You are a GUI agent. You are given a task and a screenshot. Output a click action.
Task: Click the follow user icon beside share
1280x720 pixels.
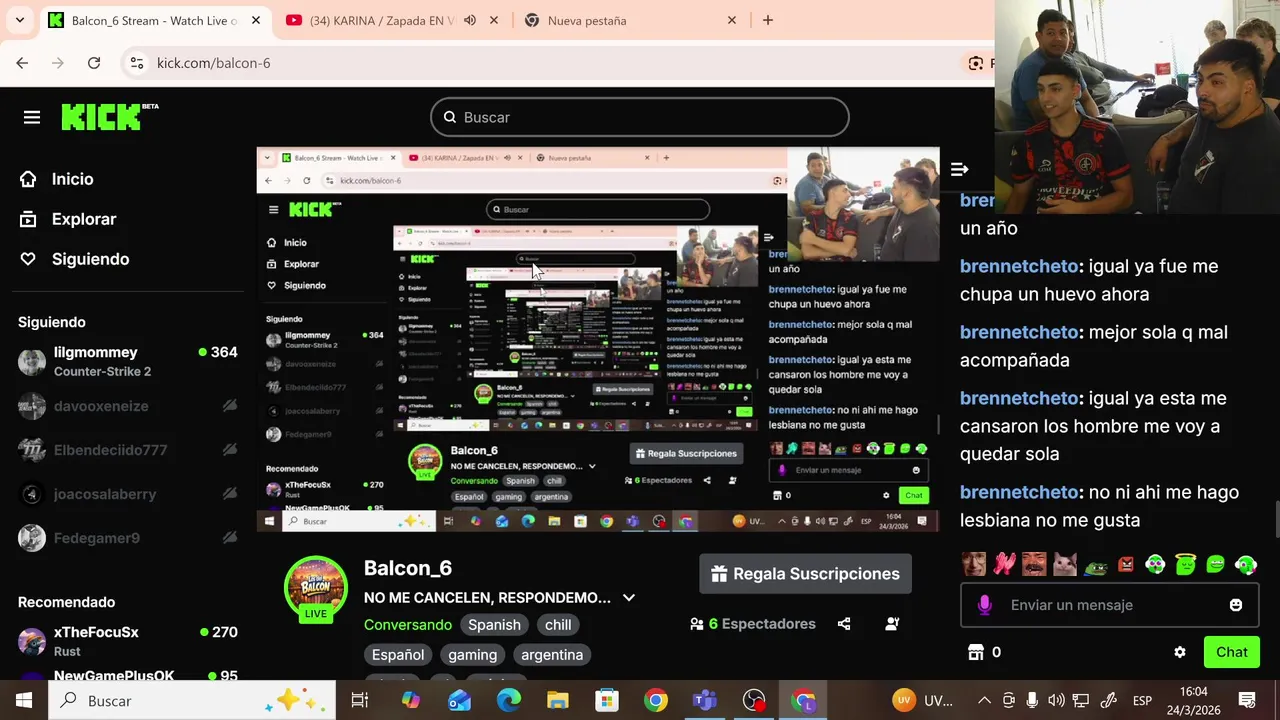pos(892,624)
